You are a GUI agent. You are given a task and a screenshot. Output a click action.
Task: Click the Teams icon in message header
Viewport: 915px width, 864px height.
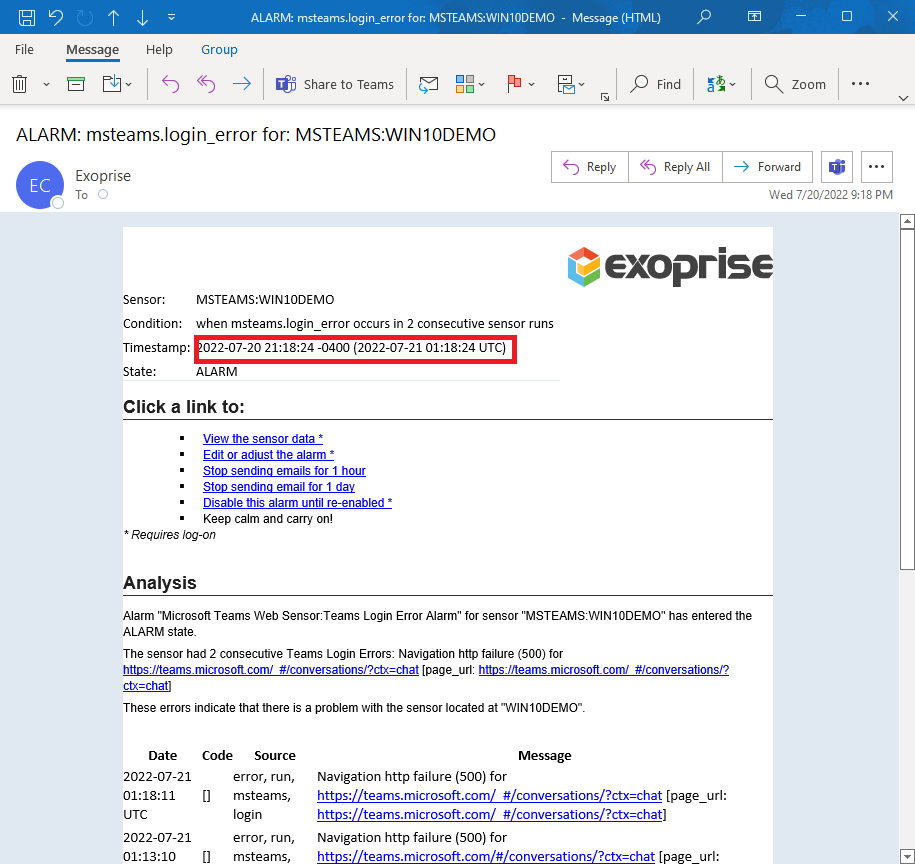pos(837,167)
